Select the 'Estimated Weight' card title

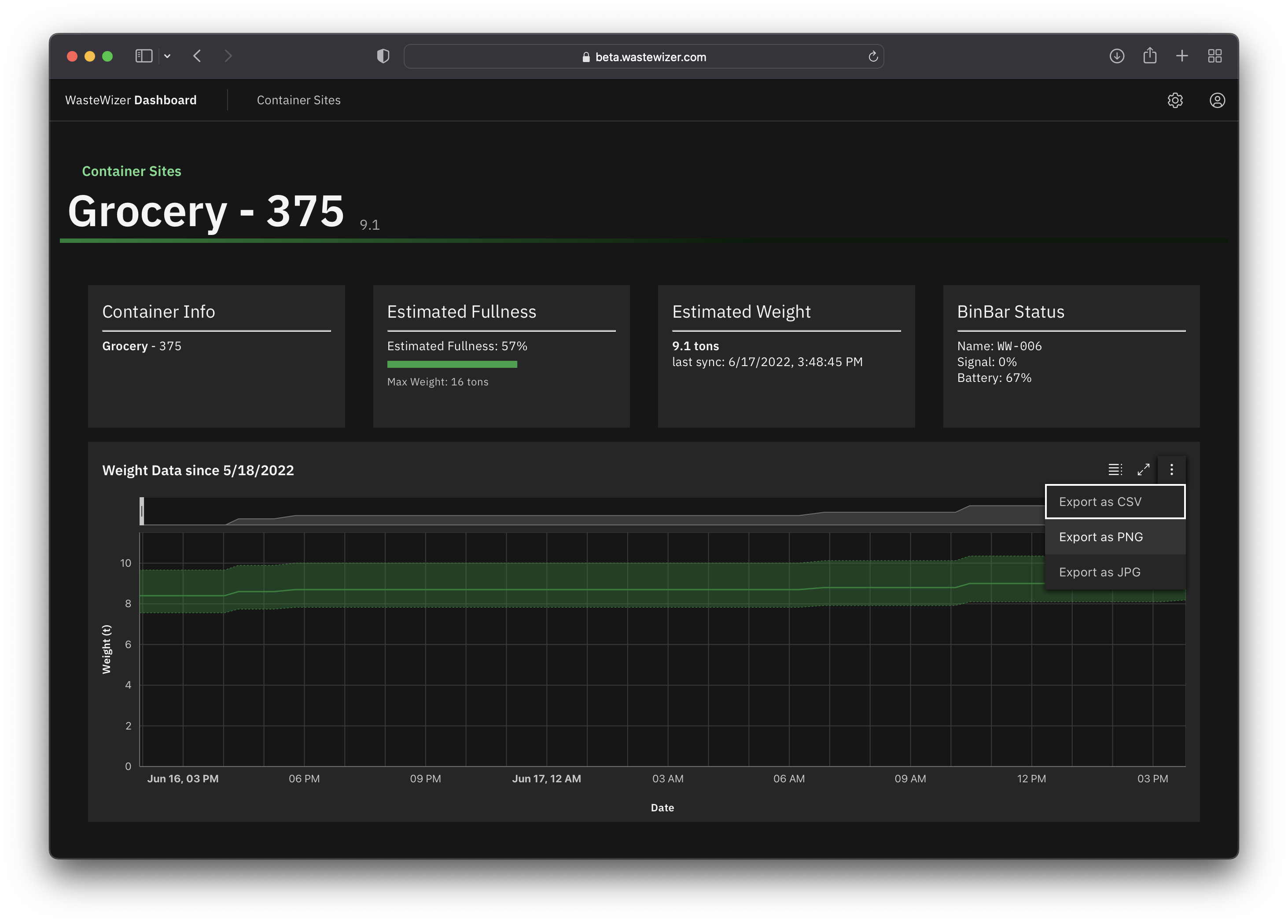coord(741,312)
